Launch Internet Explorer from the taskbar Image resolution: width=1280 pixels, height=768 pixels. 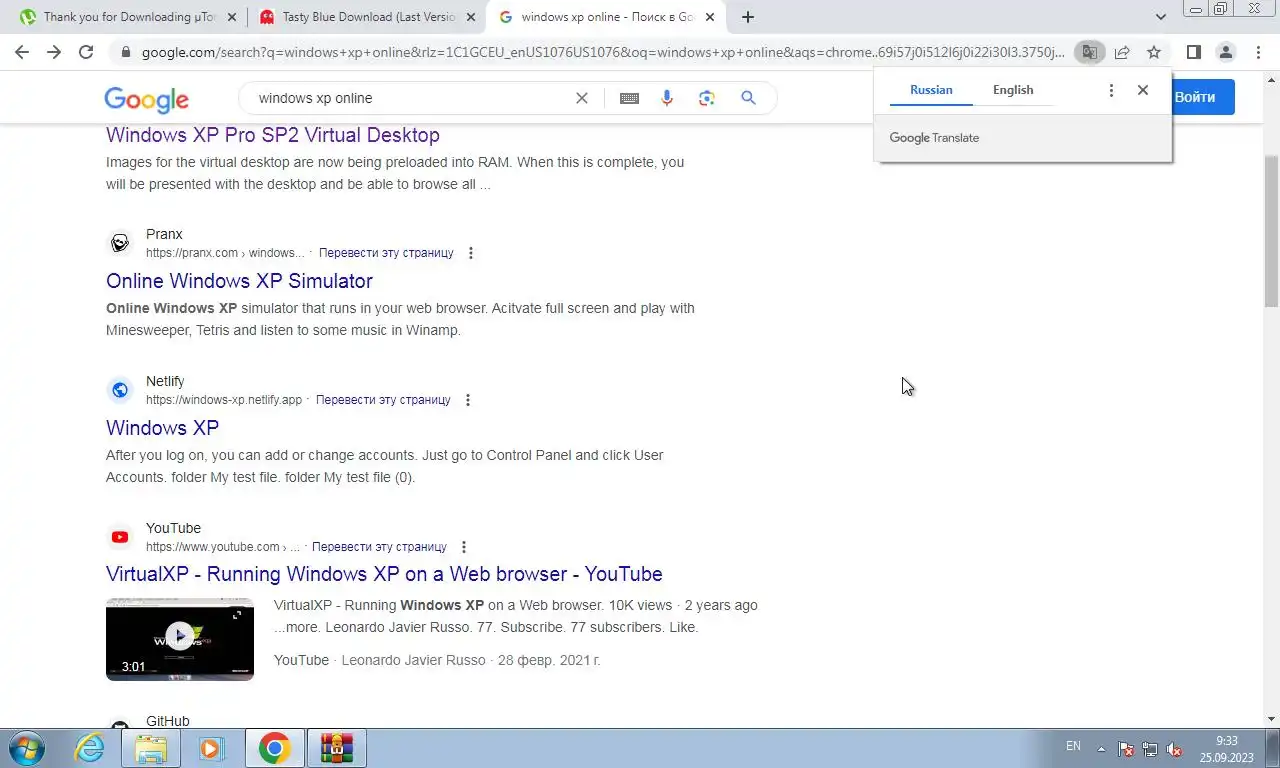click(x=89, y=748)
